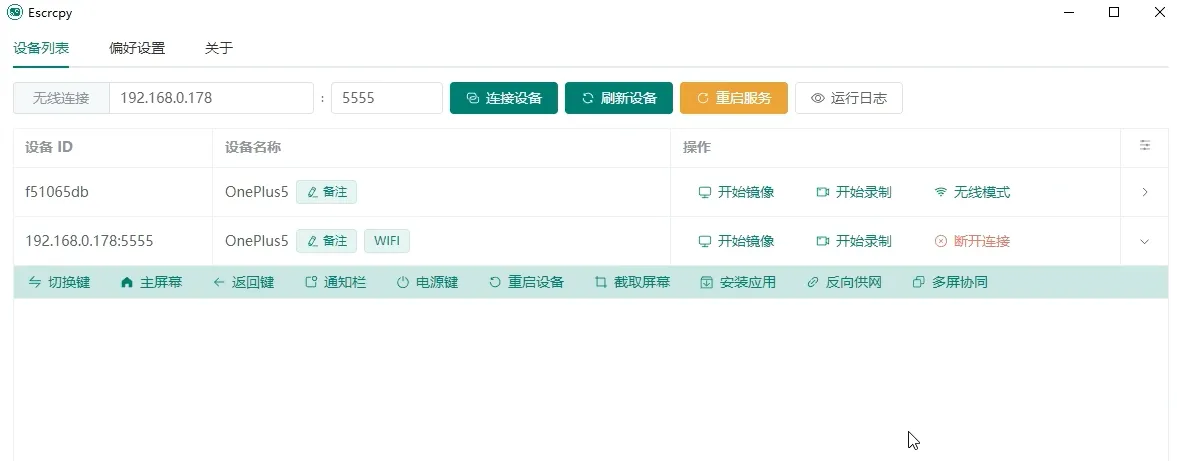Image resolution: width=1177 pixels, height=461 pixels.
Task: Expand the f51065db device row chevron
Action: click(1145, 192)
